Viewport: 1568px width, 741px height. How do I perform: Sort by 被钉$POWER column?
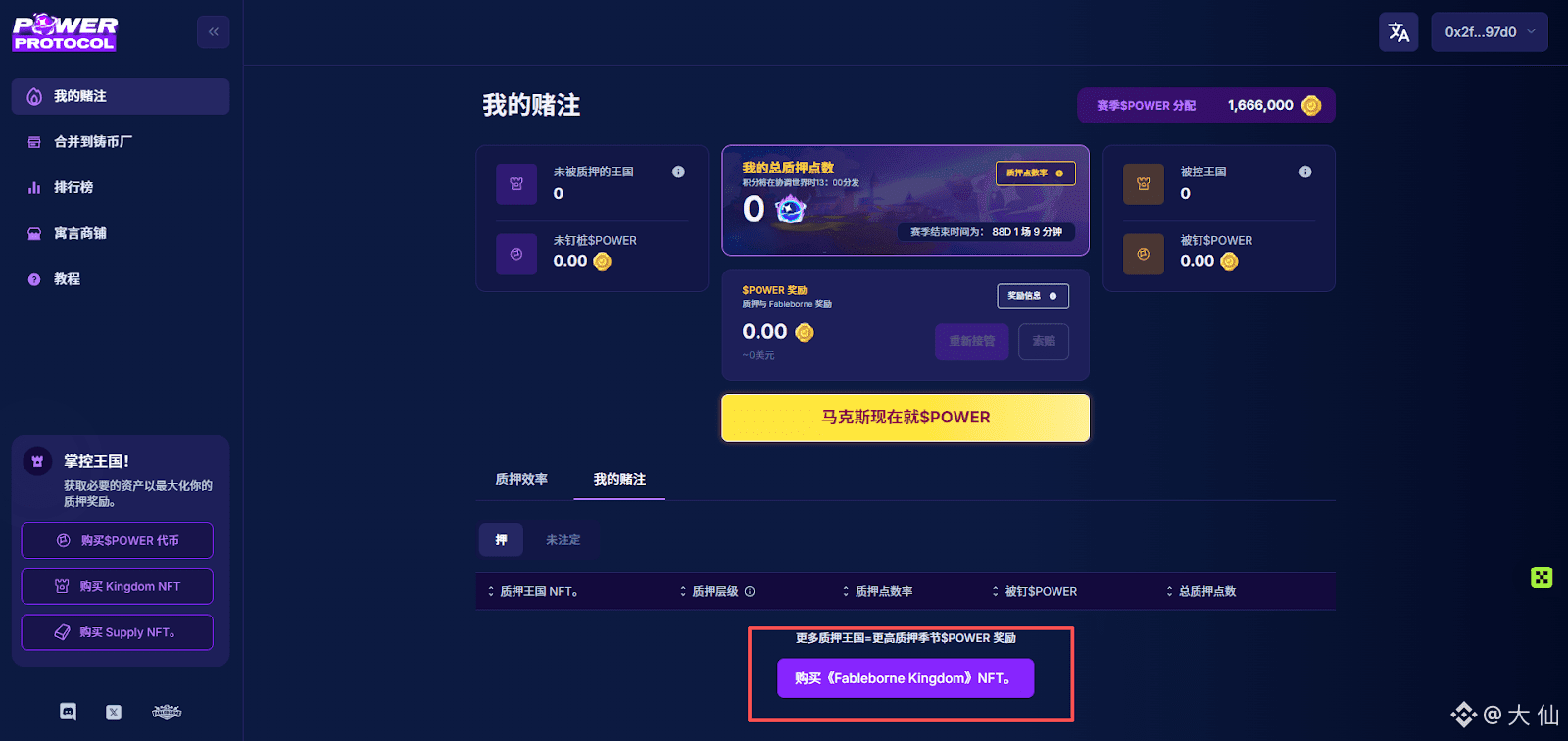[x=1034, y=591]
